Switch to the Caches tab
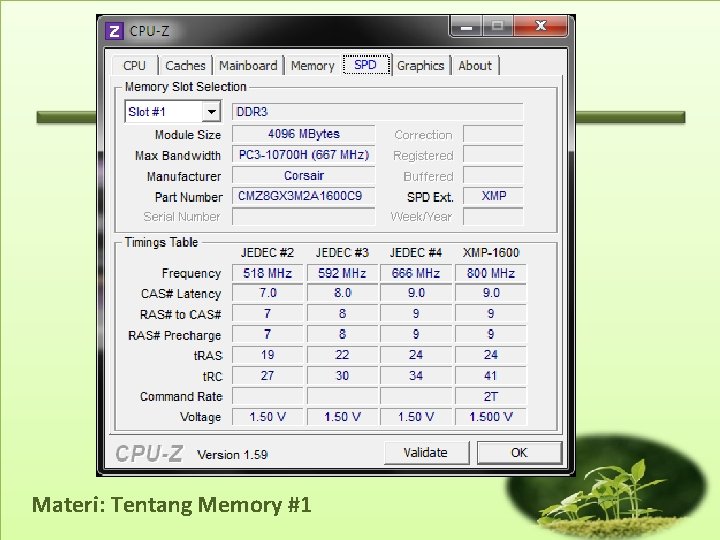The image size is (720, 540). coord(185,66)
